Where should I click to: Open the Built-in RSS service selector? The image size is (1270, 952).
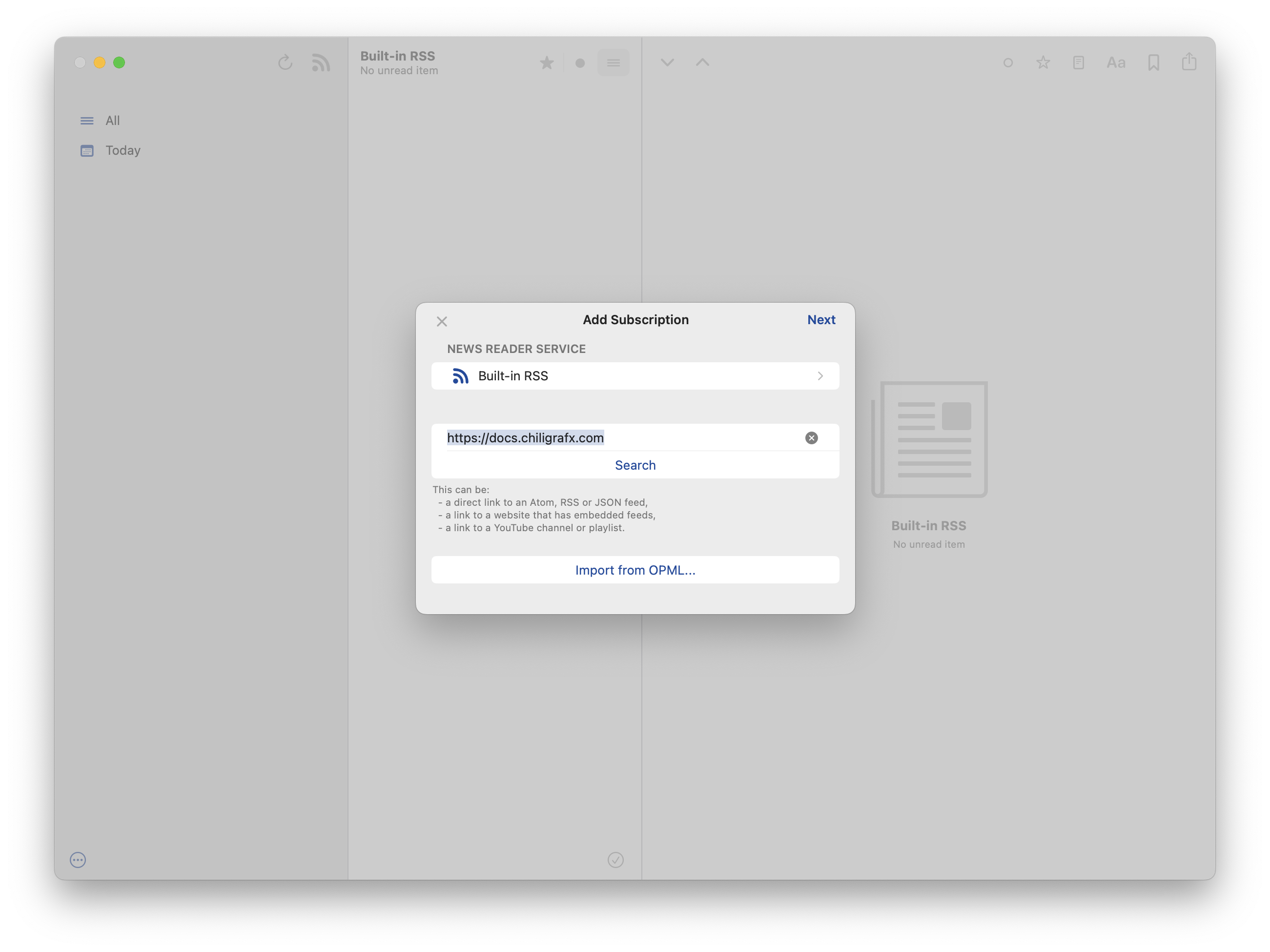[x=635, y=376]
